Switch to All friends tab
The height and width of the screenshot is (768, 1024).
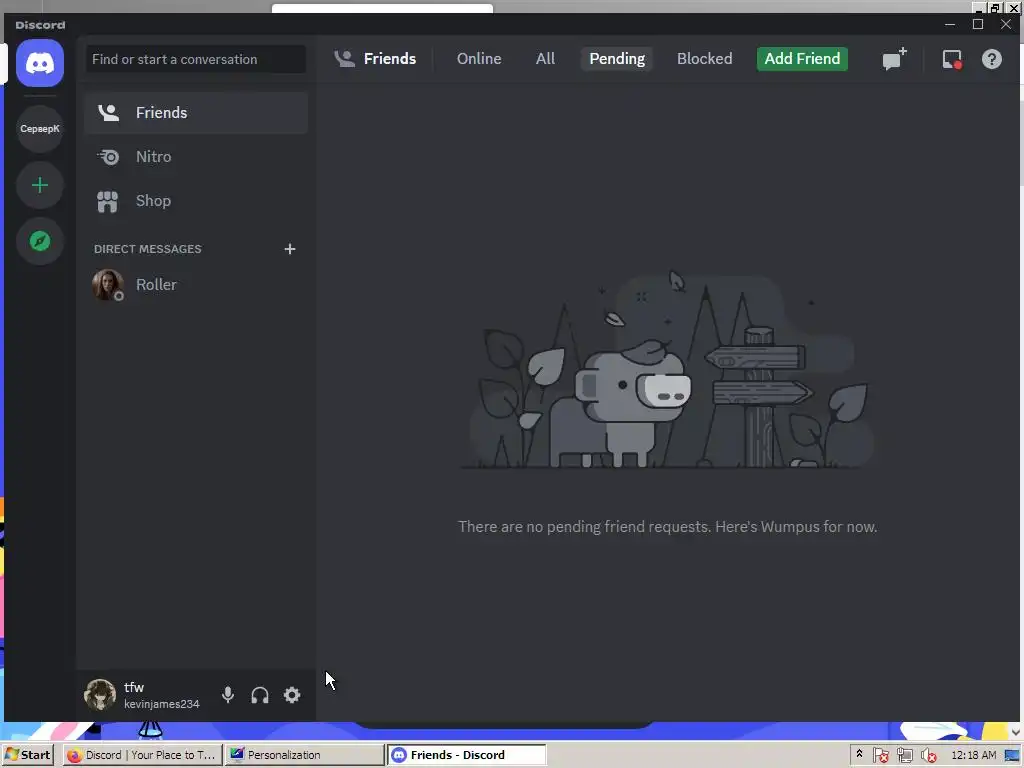coord(545,59)
